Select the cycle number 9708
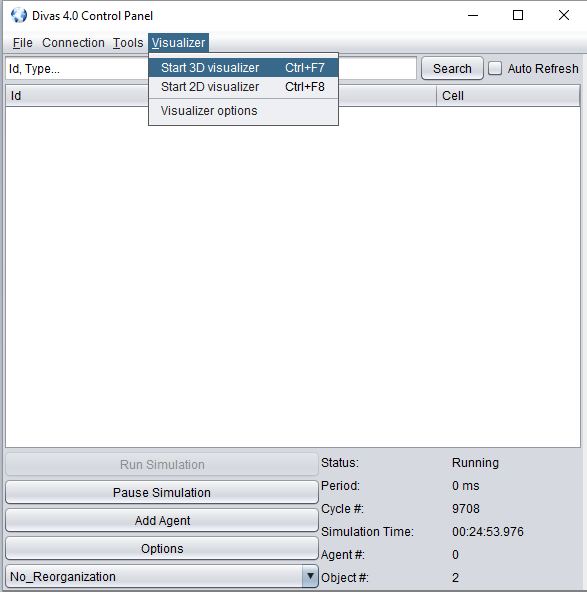This screenshot has height=596, width=587. pyautogui.click(x=466, y=509)
